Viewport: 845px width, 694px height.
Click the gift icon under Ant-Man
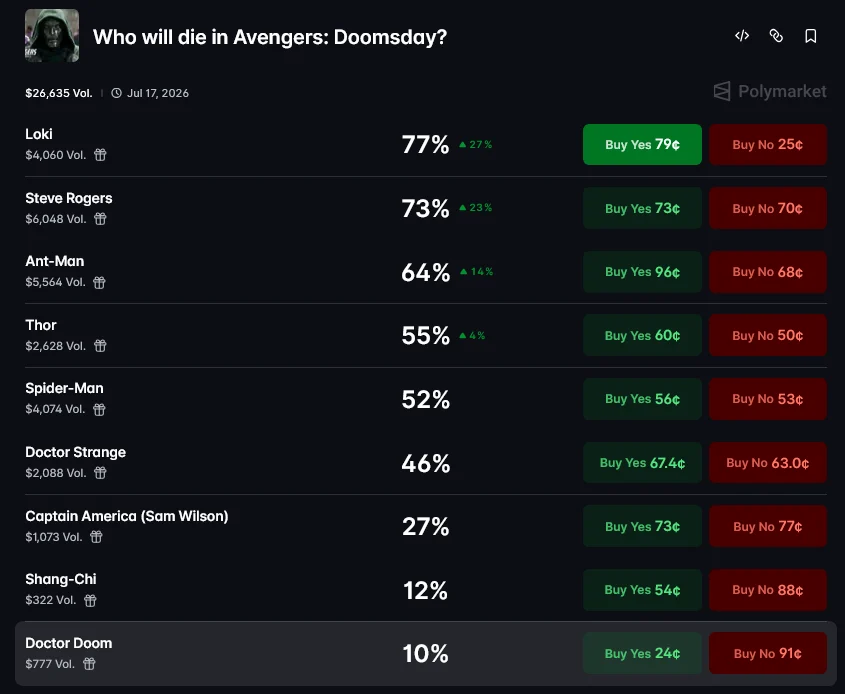[99, 282]
